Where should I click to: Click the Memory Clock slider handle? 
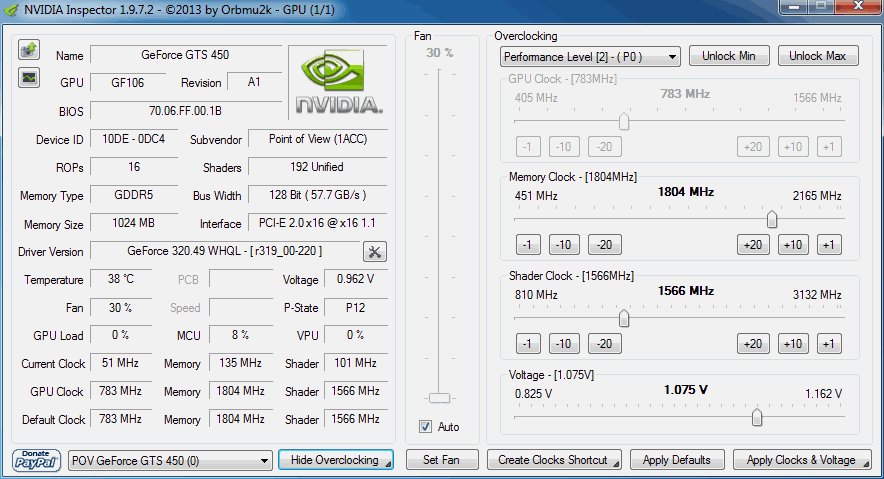coord(772,219)
